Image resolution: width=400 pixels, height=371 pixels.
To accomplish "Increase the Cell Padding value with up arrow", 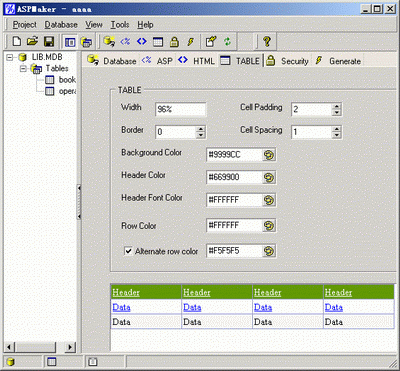I will 337,106.
